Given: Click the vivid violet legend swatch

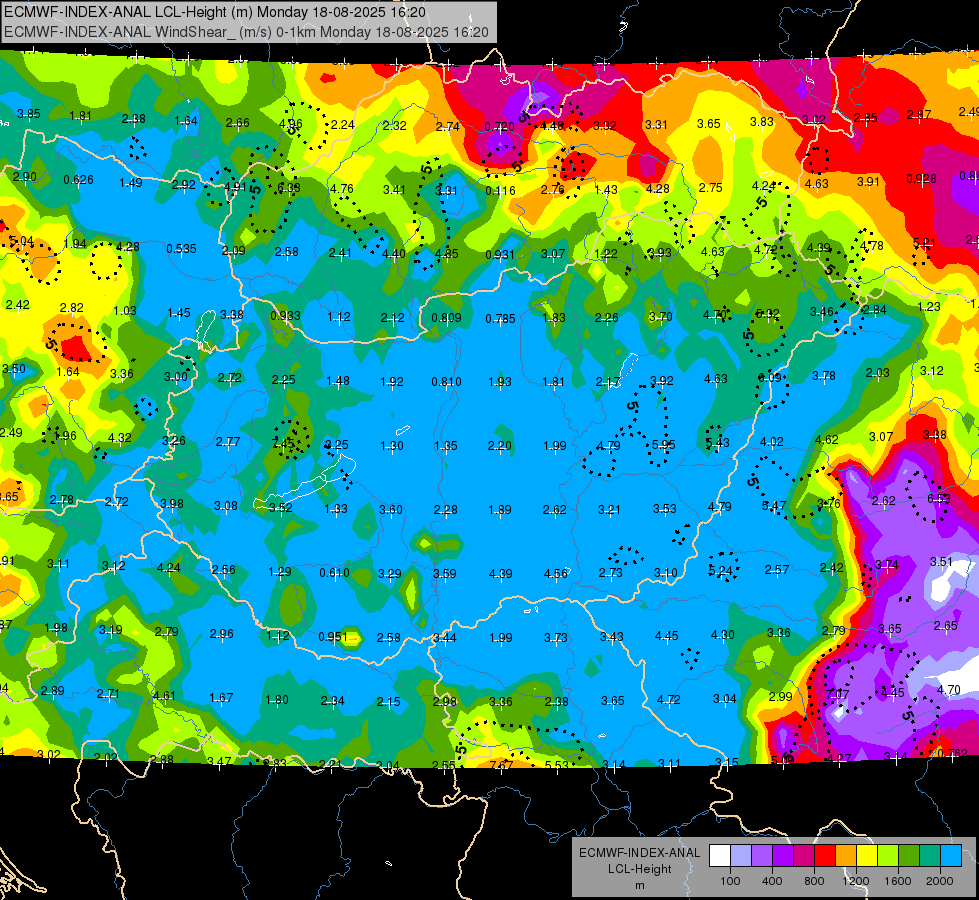Looking at the screenshot, I should pyautogui.click(x=783, y=855).
